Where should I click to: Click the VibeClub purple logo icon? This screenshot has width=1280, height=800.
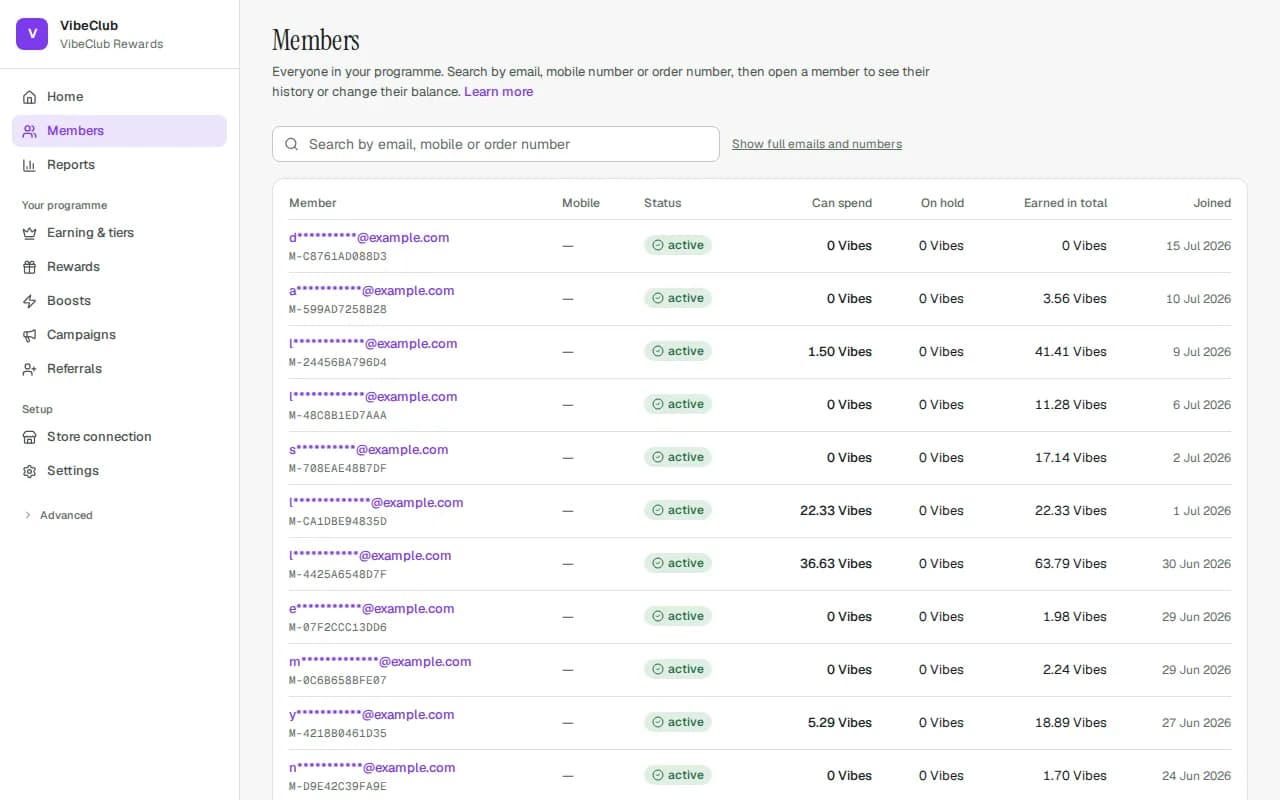32,34
